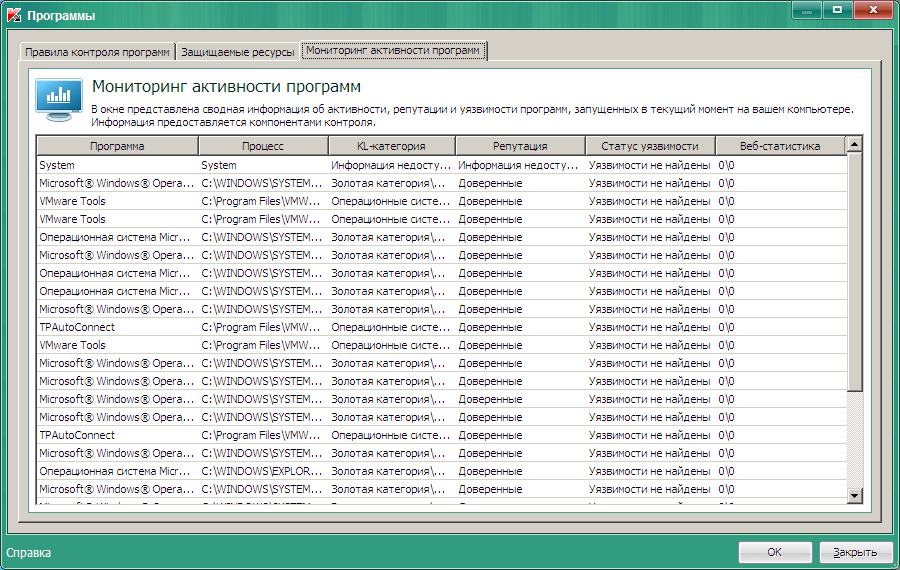Click the Kaspersky logo in title bar
Viewport: 900px width, 570px height.
pos(14,15)
